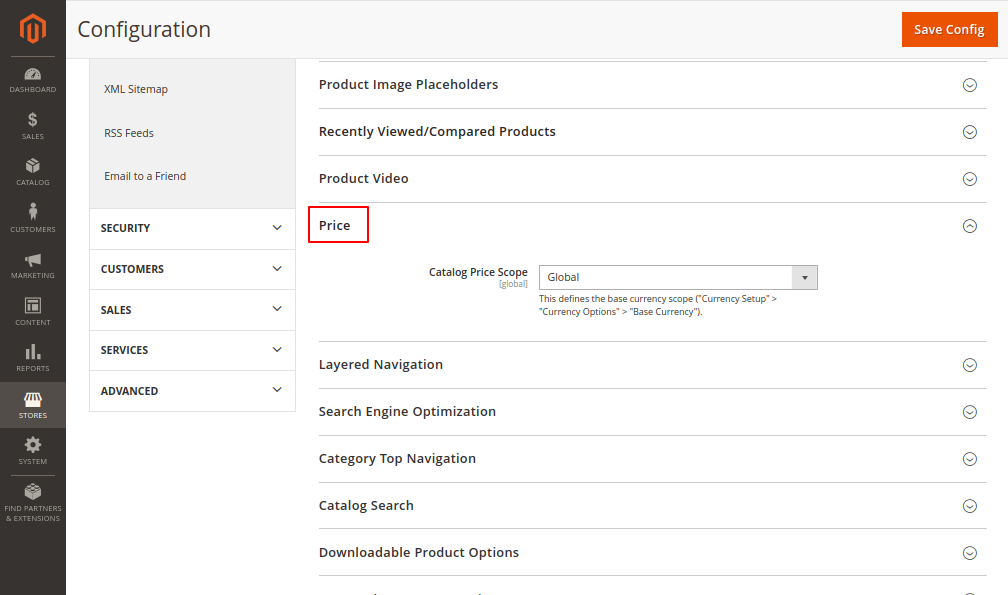Open the System gear icon menu

click(32, 450)
